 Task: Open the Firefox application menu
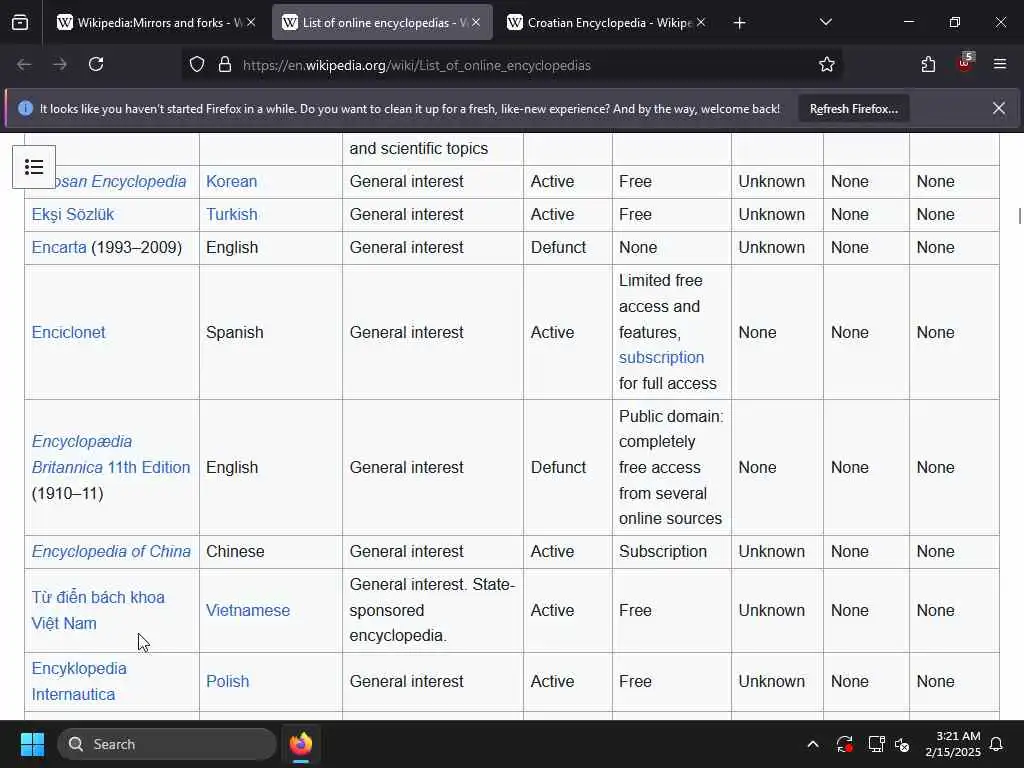point(1000,65)
